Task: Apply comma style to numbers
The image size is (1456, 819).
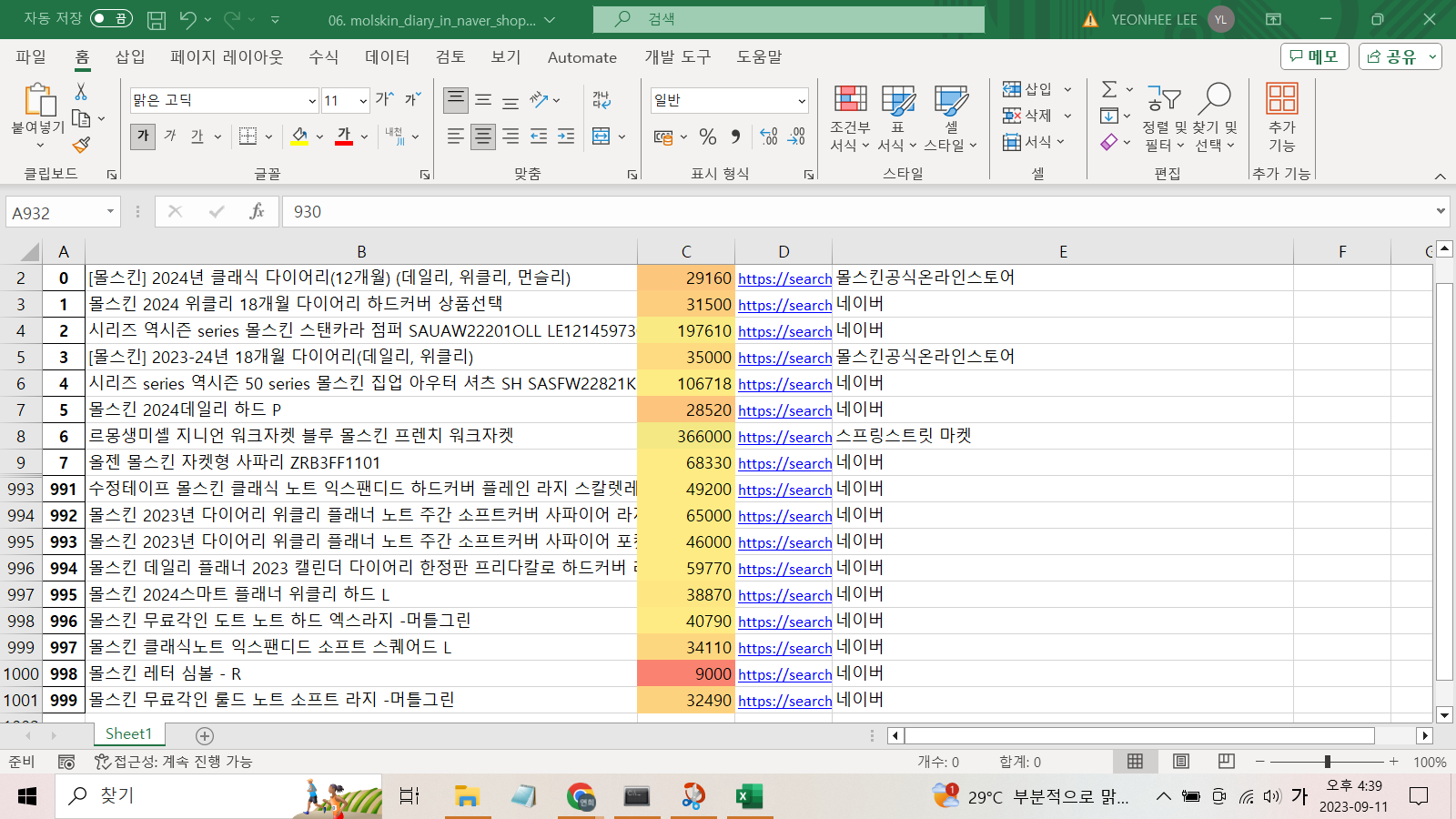Action: tap(733, 136)
